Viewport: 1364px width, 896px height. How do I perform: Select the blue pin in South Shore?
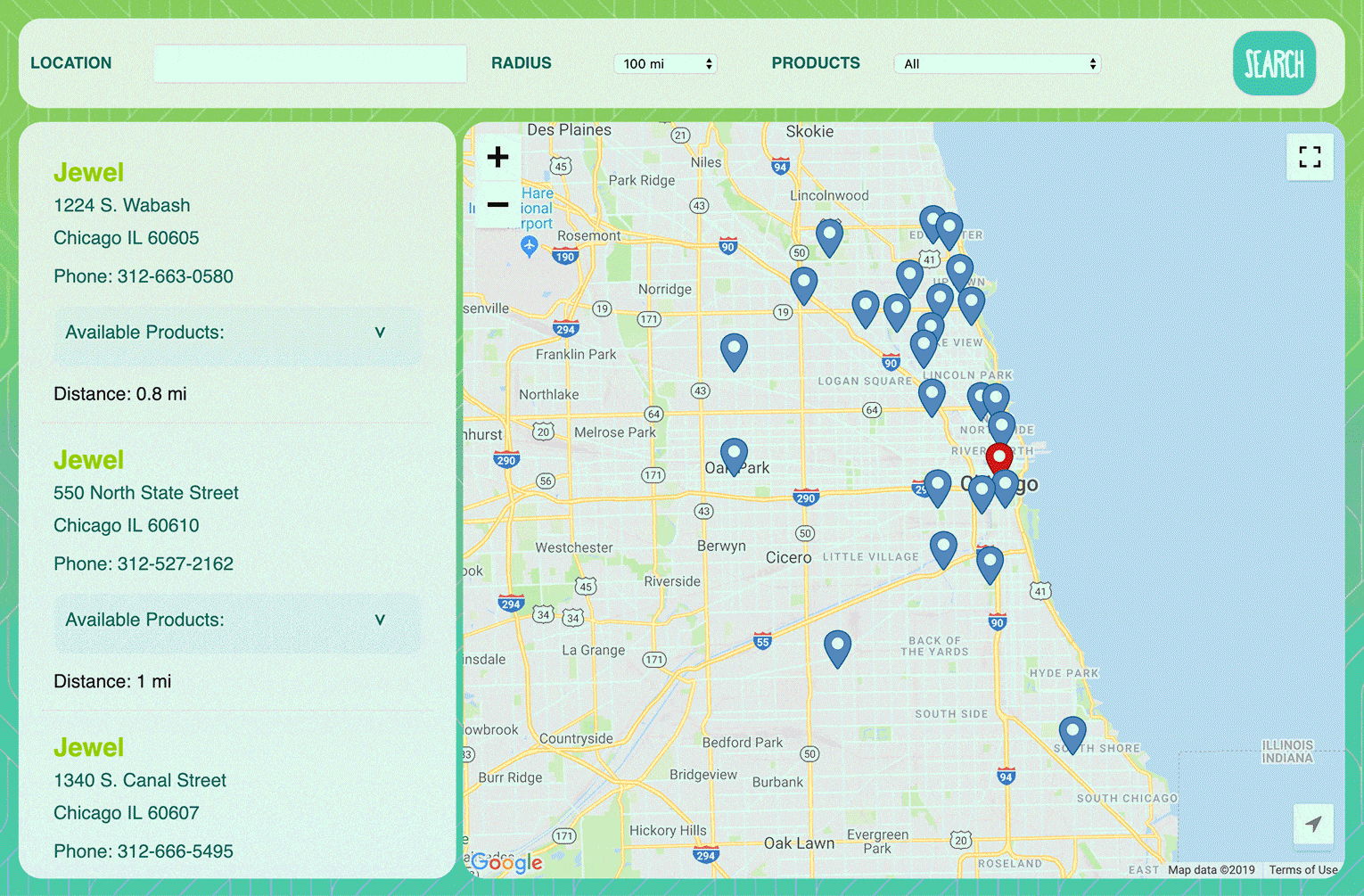click(1072, 736)
